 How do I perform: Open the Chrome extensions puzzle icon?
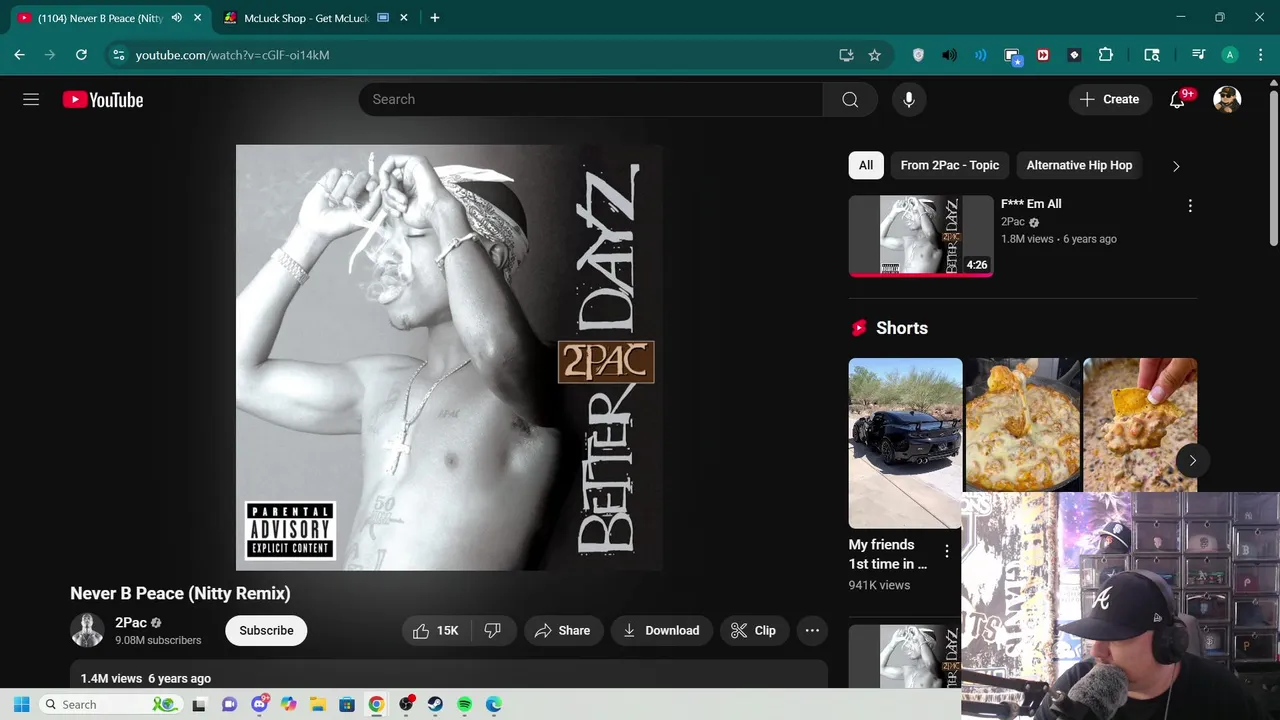click(1105, 55)
